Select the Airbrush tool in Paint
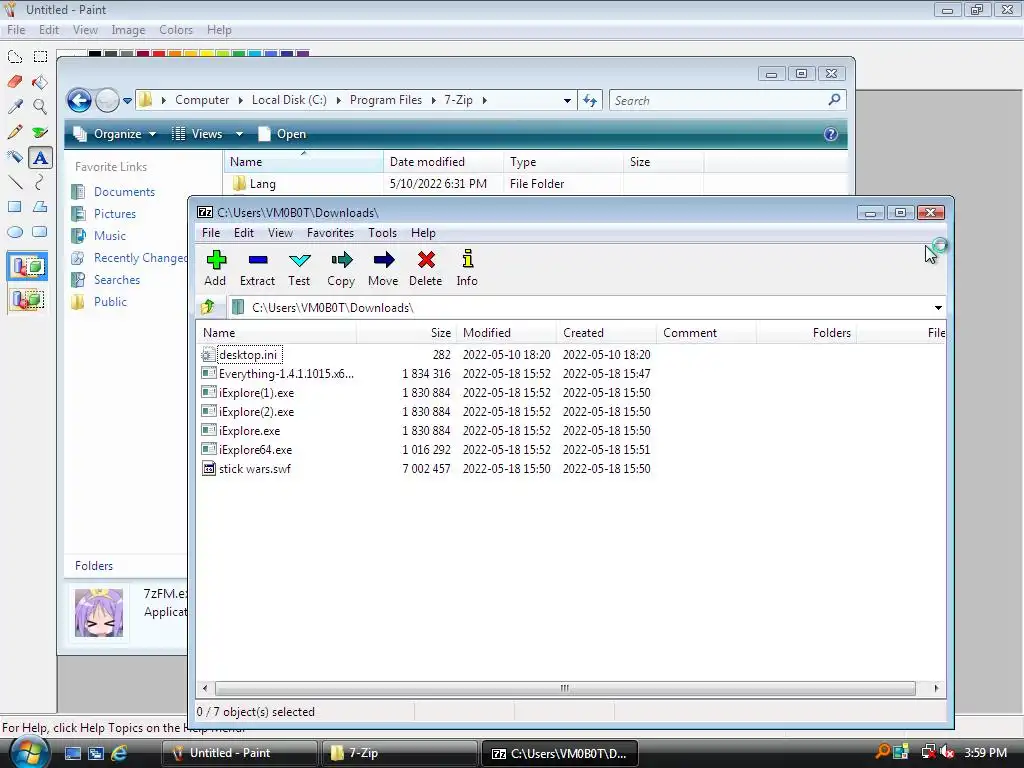The width and height of the screenshot is (1024, 768). click(x=14, y=157)
